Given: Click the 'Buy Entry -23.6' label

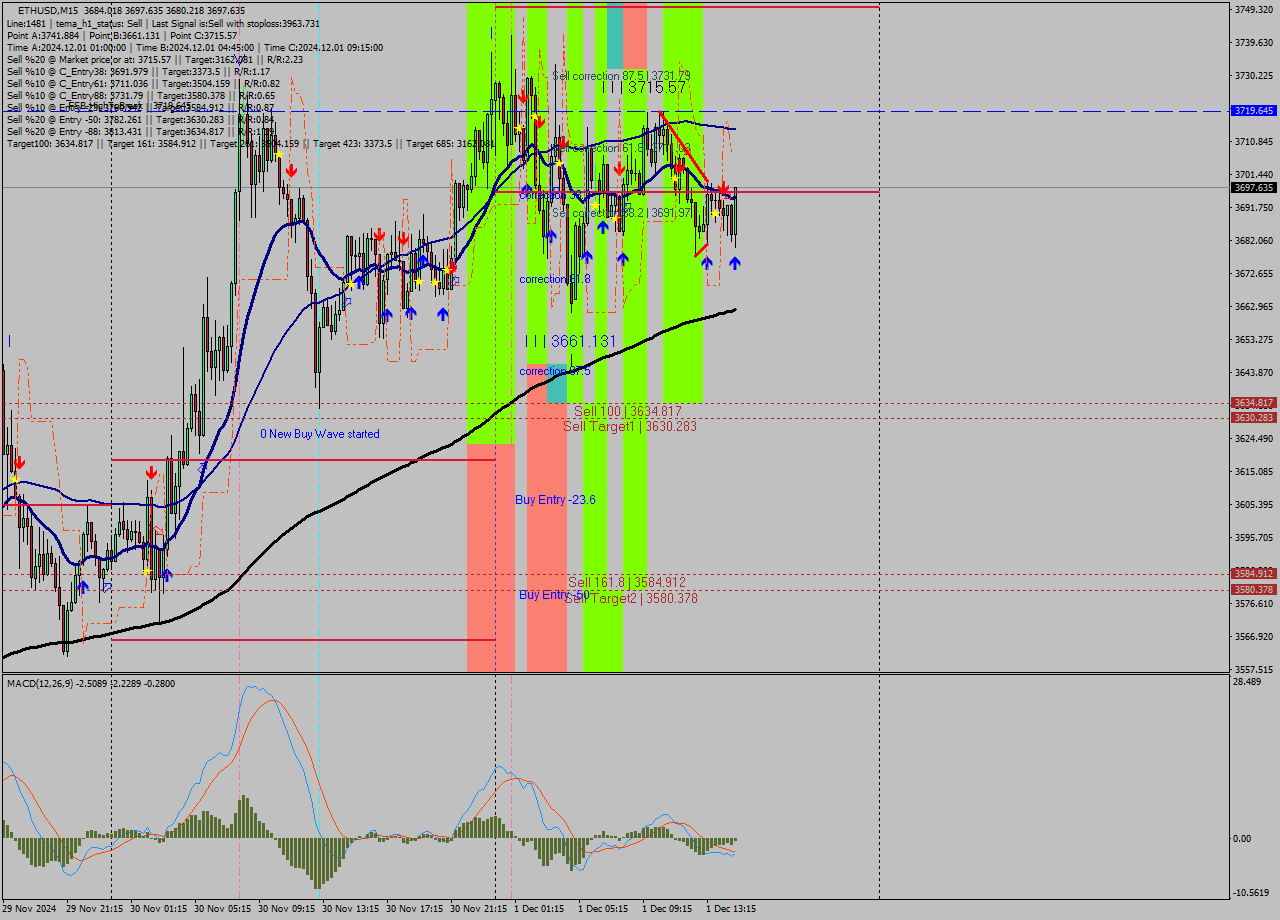Looking at the screenshot, I should 555,500.
